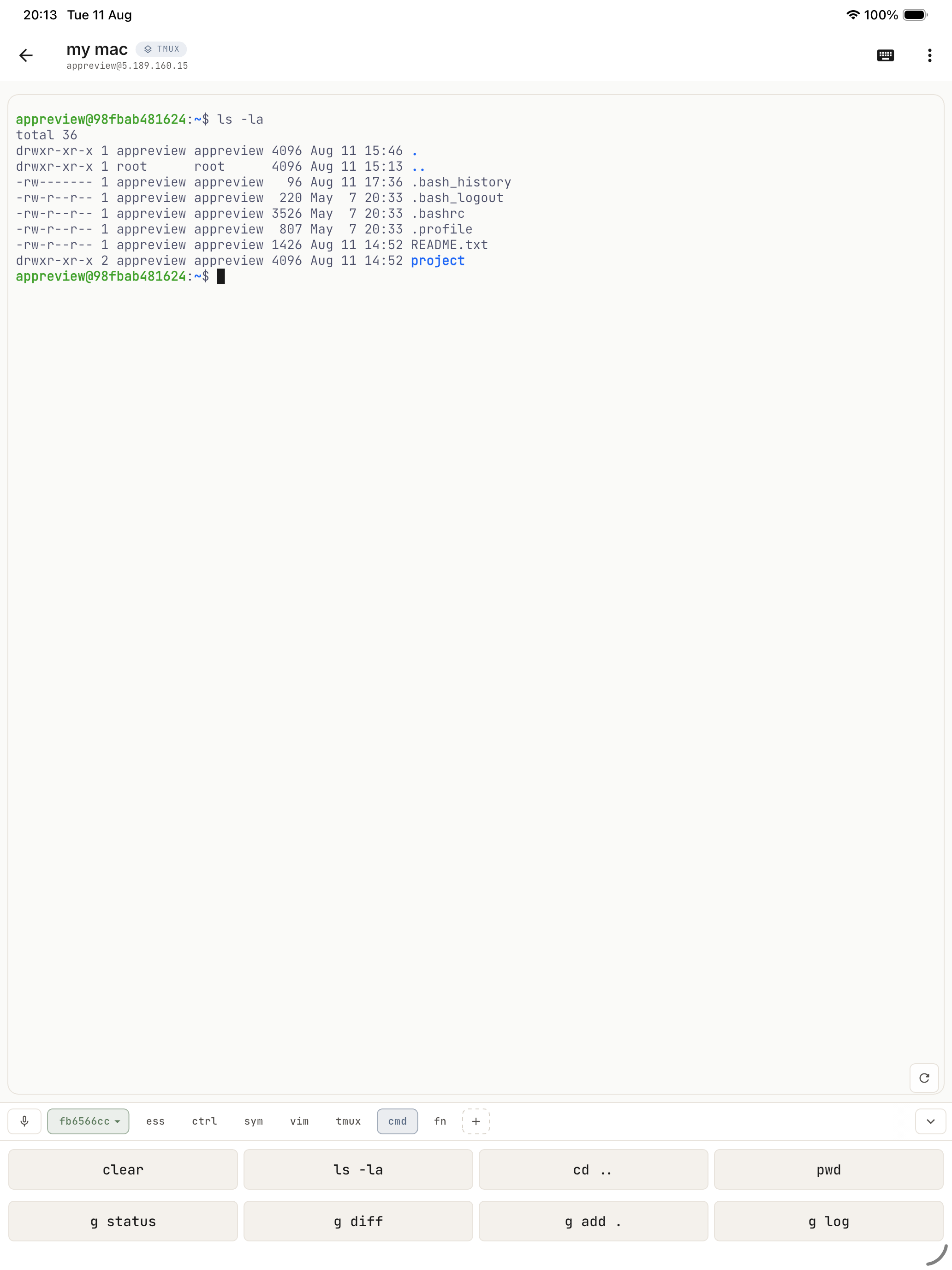Tap the Wi-Fi status icon
This screenshot has width=952, height=1270.
[853, 15]
